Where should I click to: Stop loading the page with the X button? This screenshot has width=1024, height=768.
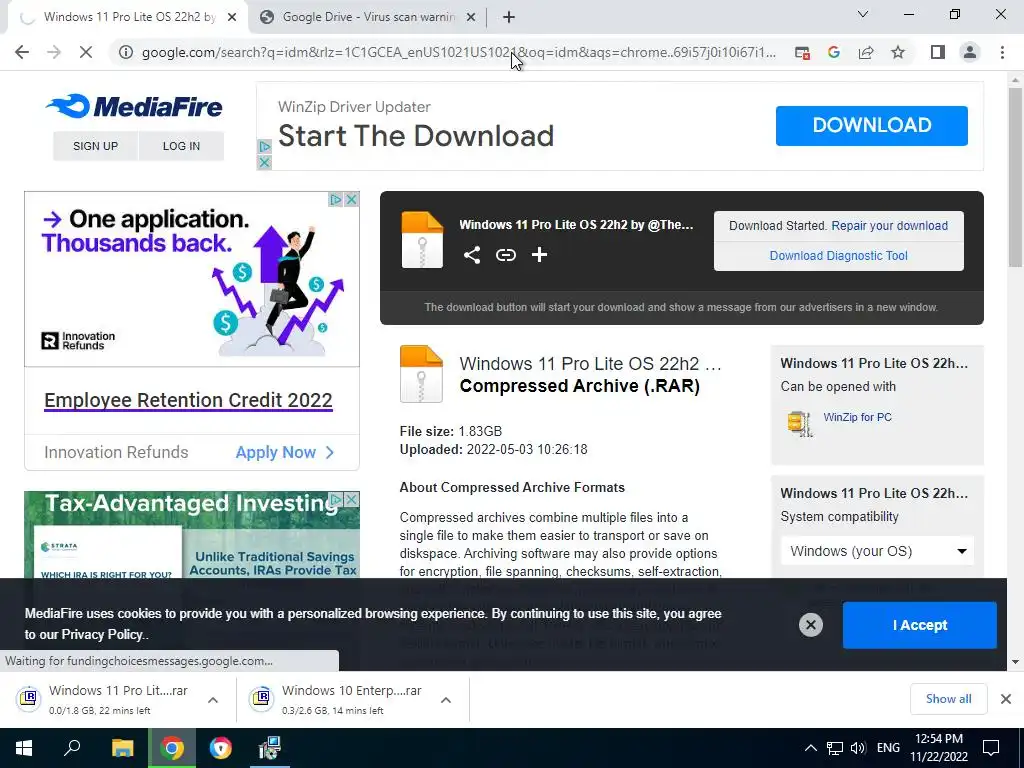(86, 52)
